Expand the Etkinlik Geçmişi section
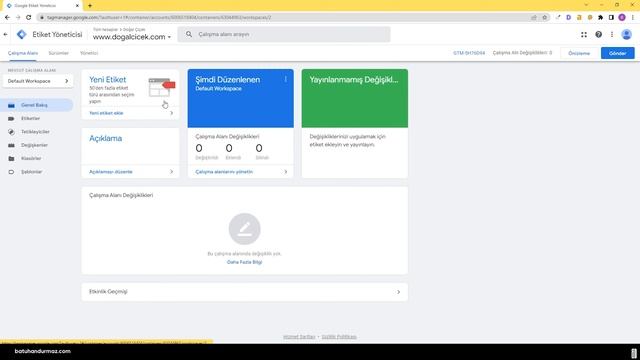The image size is (640, 360). 244,292
